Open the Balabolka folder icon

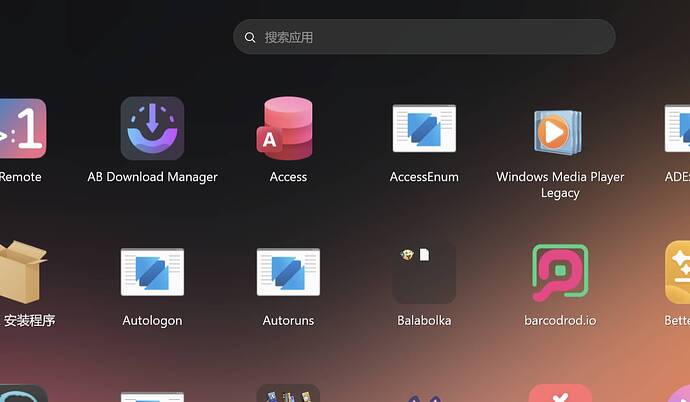click(424, 272)
